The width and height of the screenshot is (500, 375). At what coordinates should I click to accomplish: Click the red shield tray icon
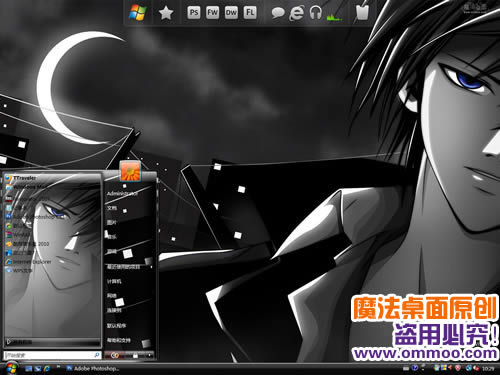459,368
